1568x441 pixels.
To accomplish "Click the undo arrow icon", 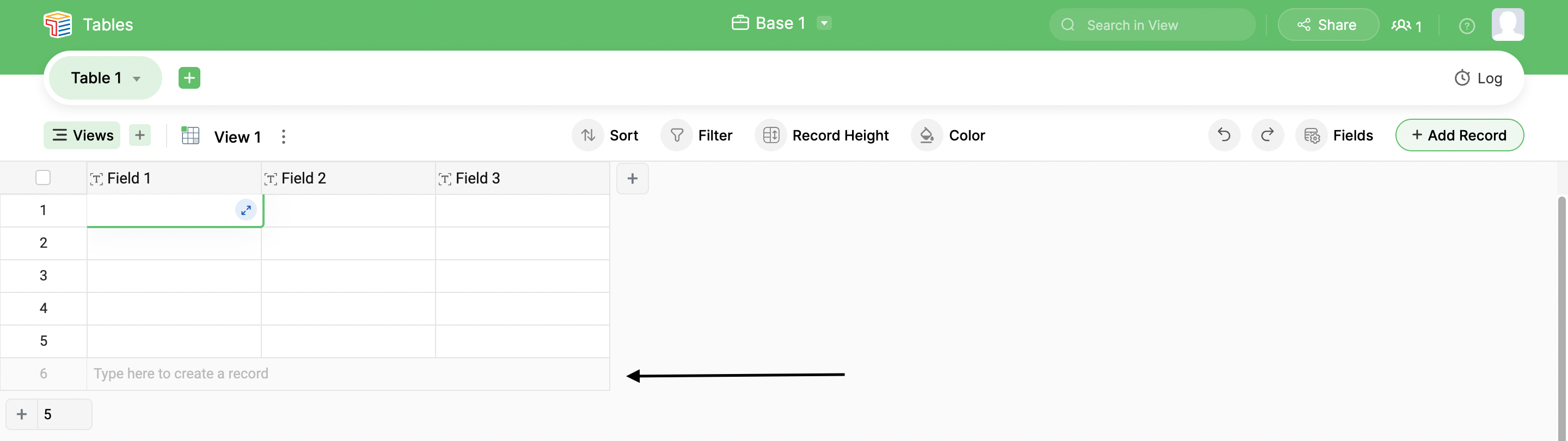I will coord(1223,135).
